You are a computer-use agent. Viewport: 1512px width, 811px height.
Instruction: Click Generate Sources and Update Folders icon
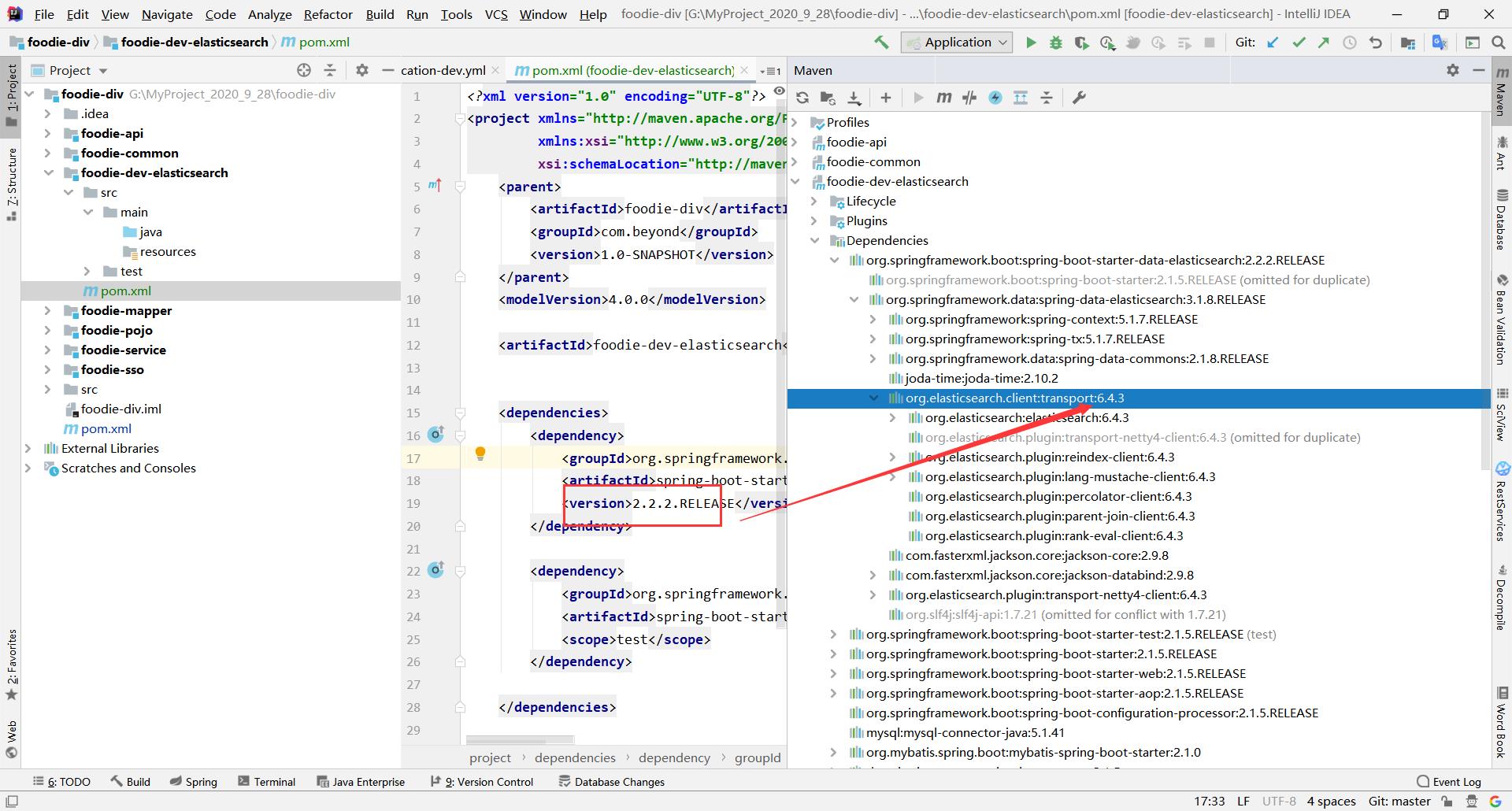[x=828, y=98]
